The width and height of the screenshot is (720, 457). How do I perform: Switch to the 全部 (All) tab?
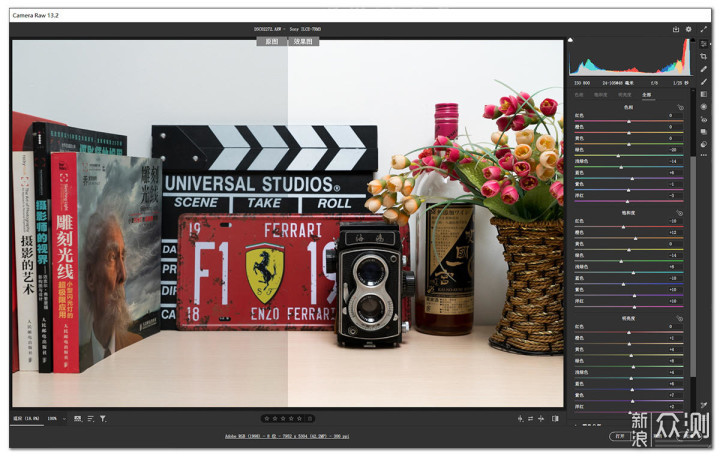pos(647,95)
